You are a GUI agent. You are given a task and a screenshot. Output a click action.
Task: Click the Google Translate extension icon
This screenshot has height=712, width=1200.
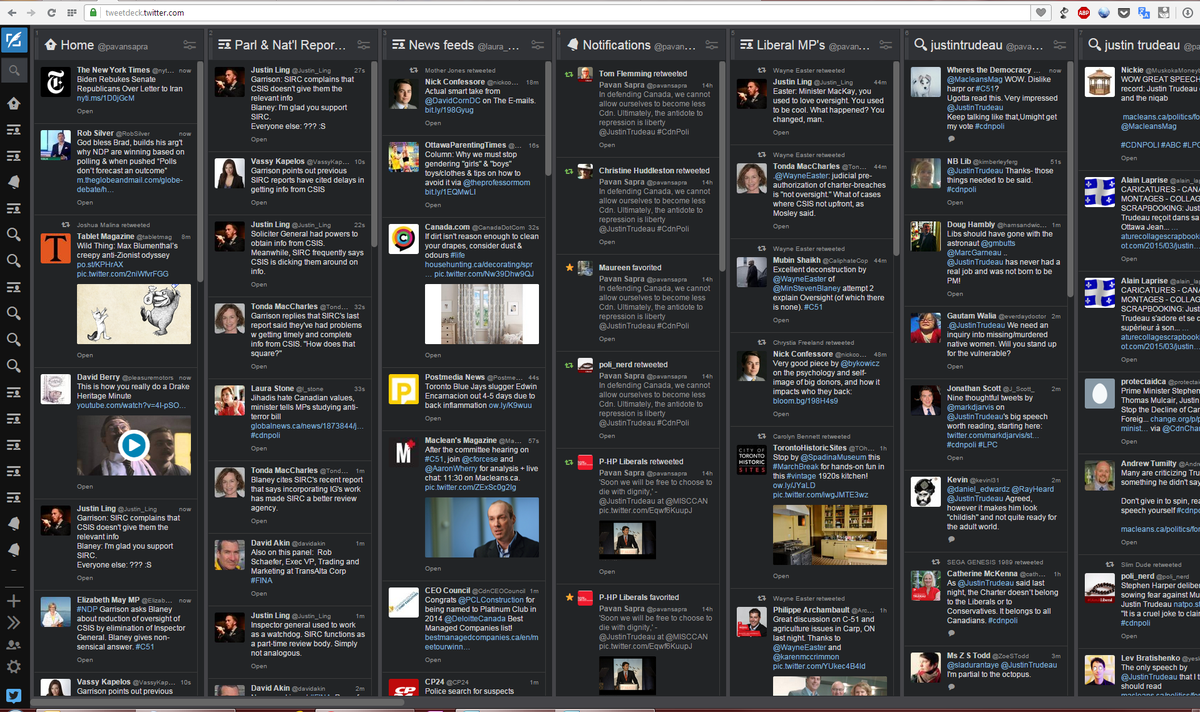tap(1143, 12)
